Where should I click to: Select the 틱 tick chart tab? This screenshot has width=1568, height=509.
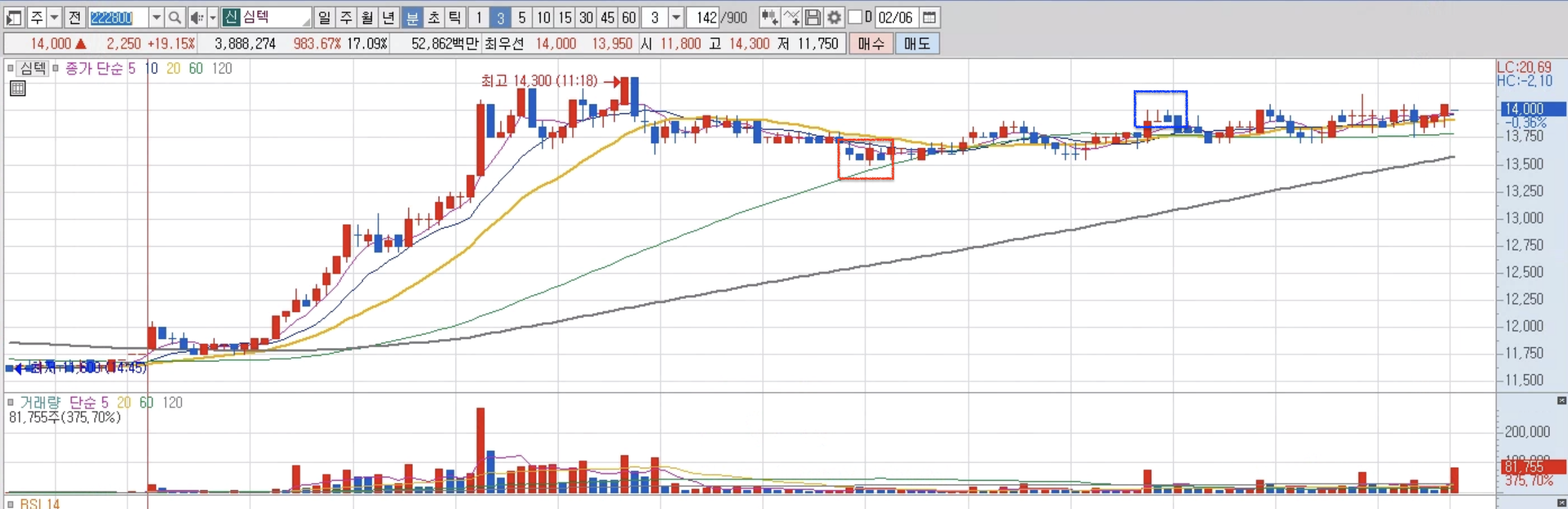455,17
